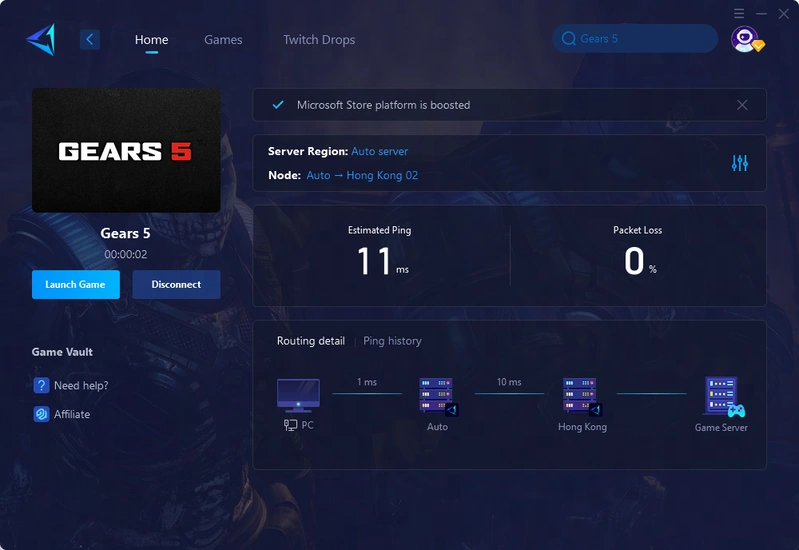Click the GearUP logo icon
The width and height of the screenshot is (799, 550).
[41, 39]
